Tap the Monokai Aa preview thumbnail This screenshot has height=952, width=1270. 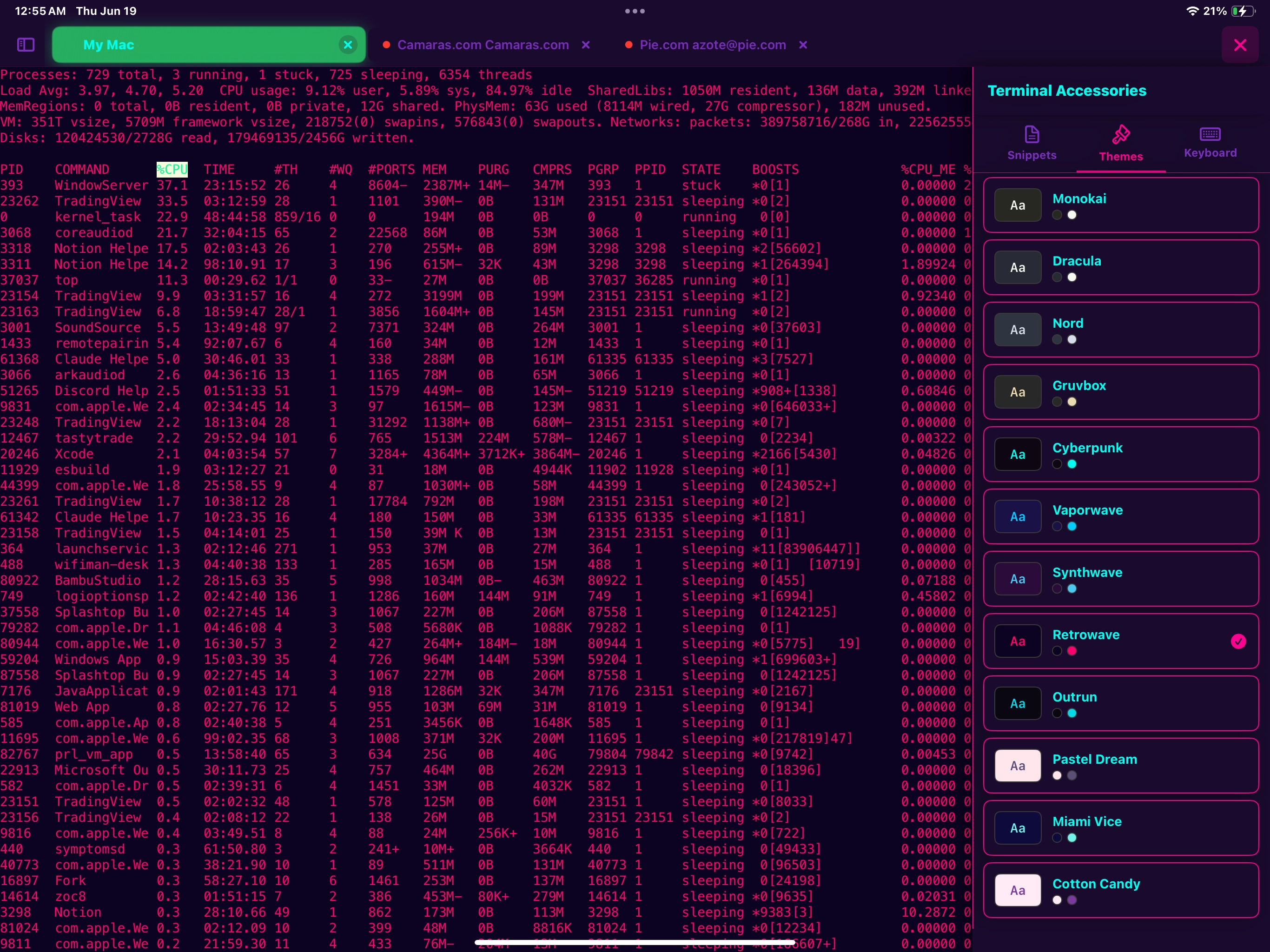click(x=1018, y=205)
